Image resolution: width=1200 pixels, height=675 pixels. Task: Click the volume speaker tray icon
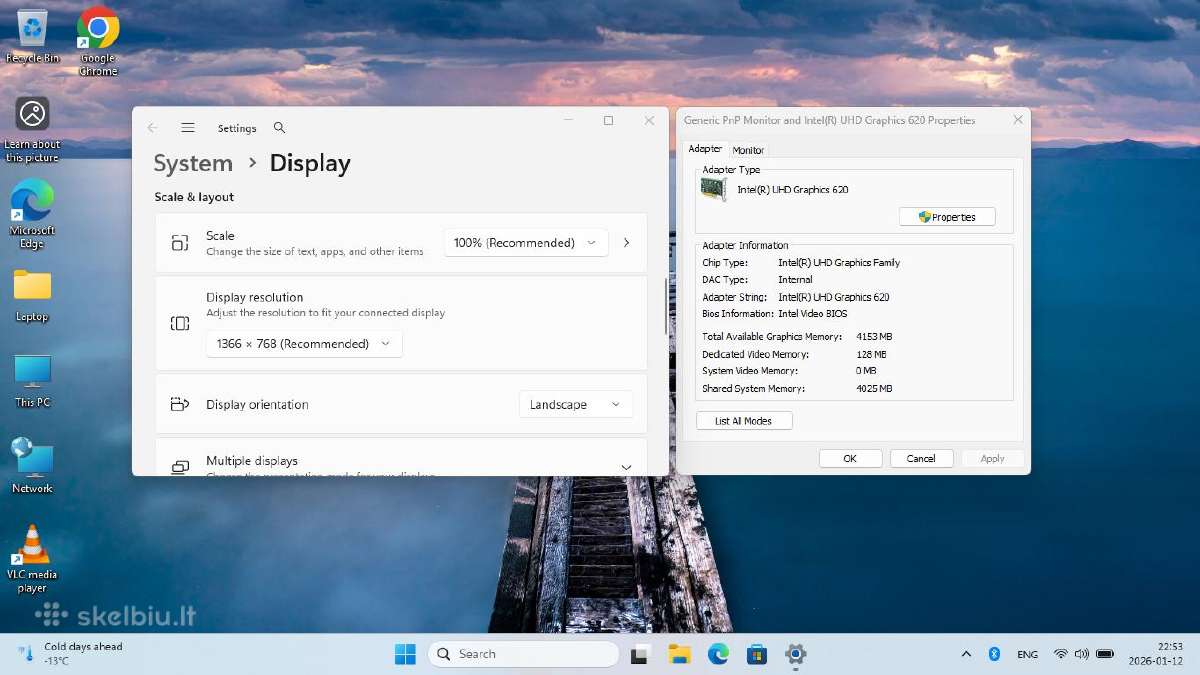pos(1081,654)
